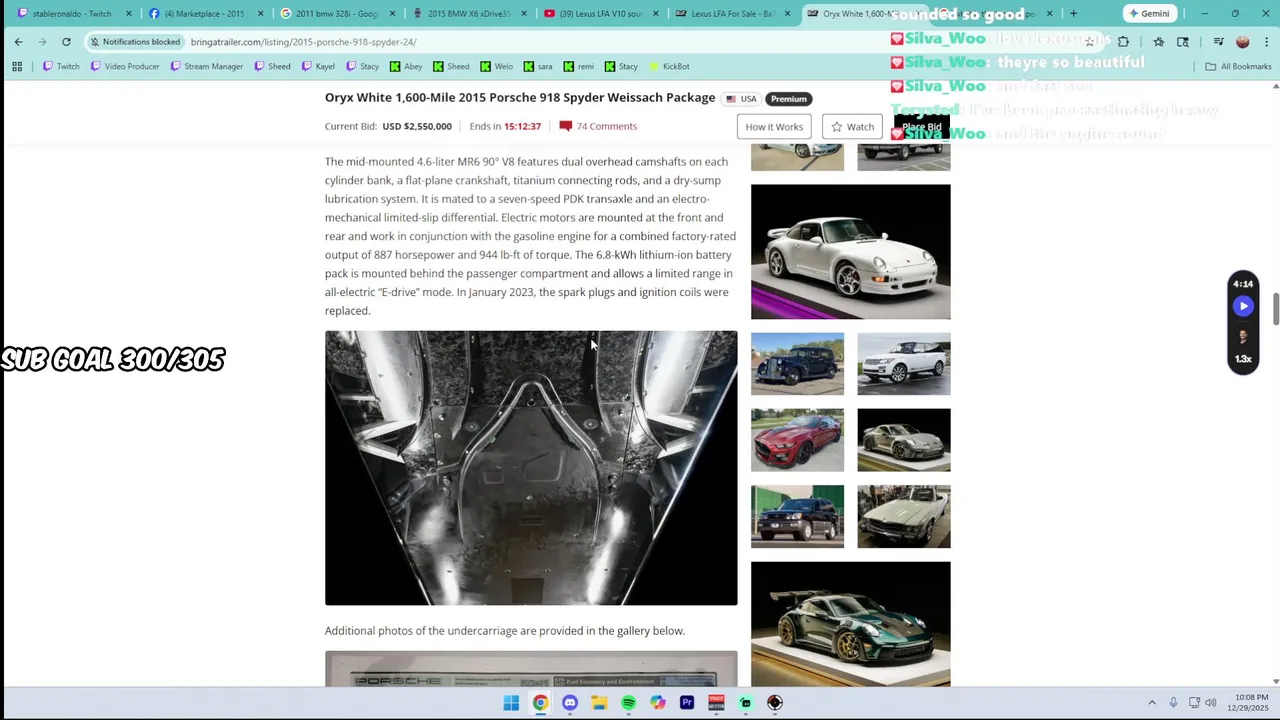Image resolution: width=1280 pixels, height=720 pixels.
Task: Open the Stream Manager bookmark
Action: 206,66
